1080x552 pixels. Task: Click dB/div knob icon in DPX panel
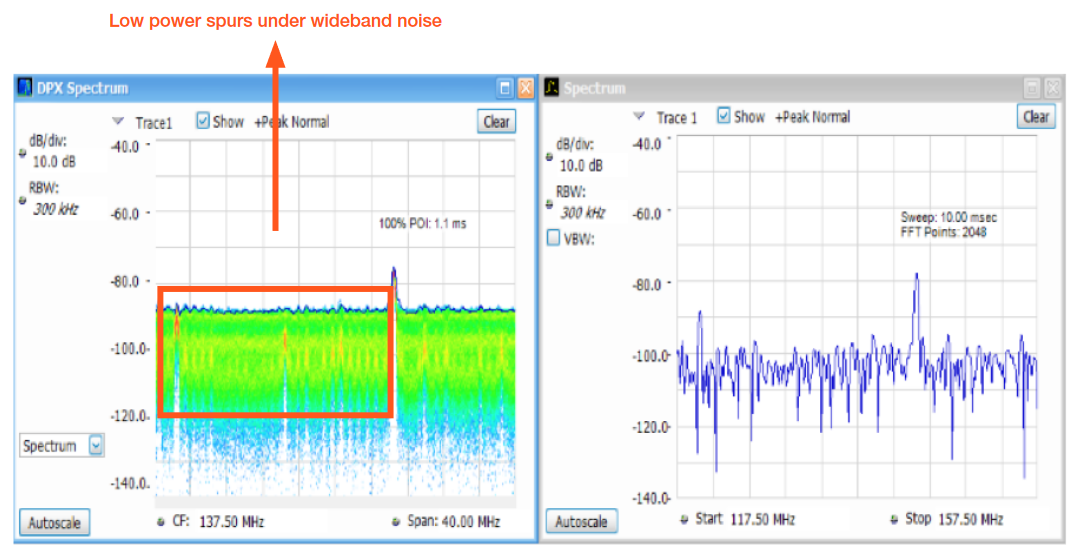coord(23,153)
